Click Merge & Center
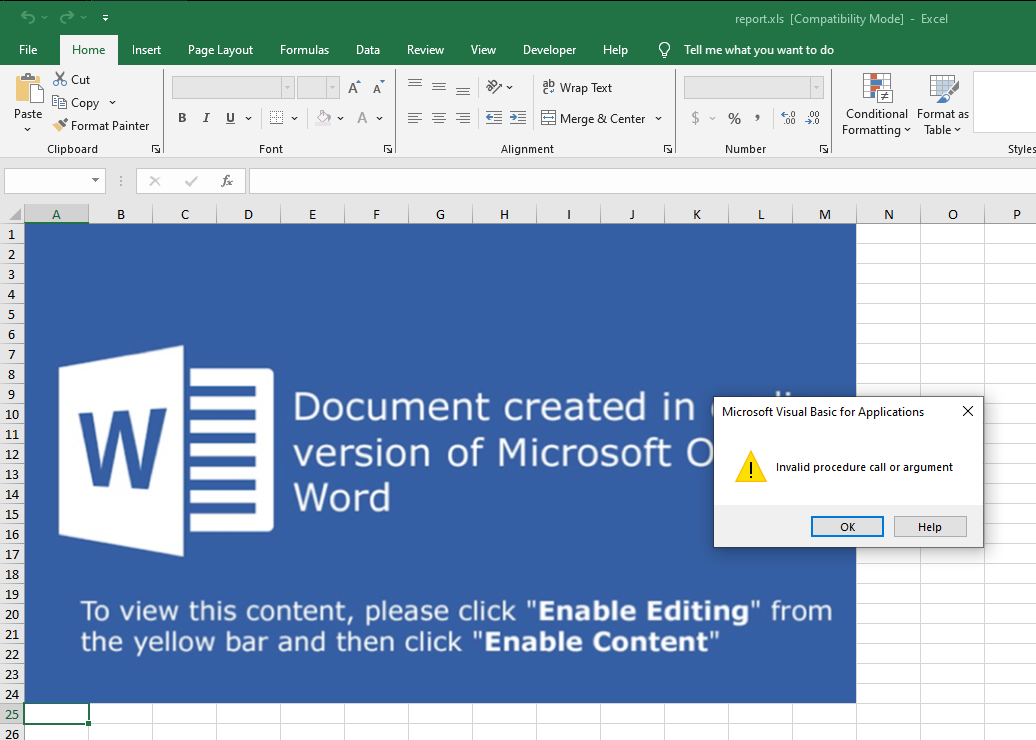Screen dimensions: 1036x740 [593, 118]
